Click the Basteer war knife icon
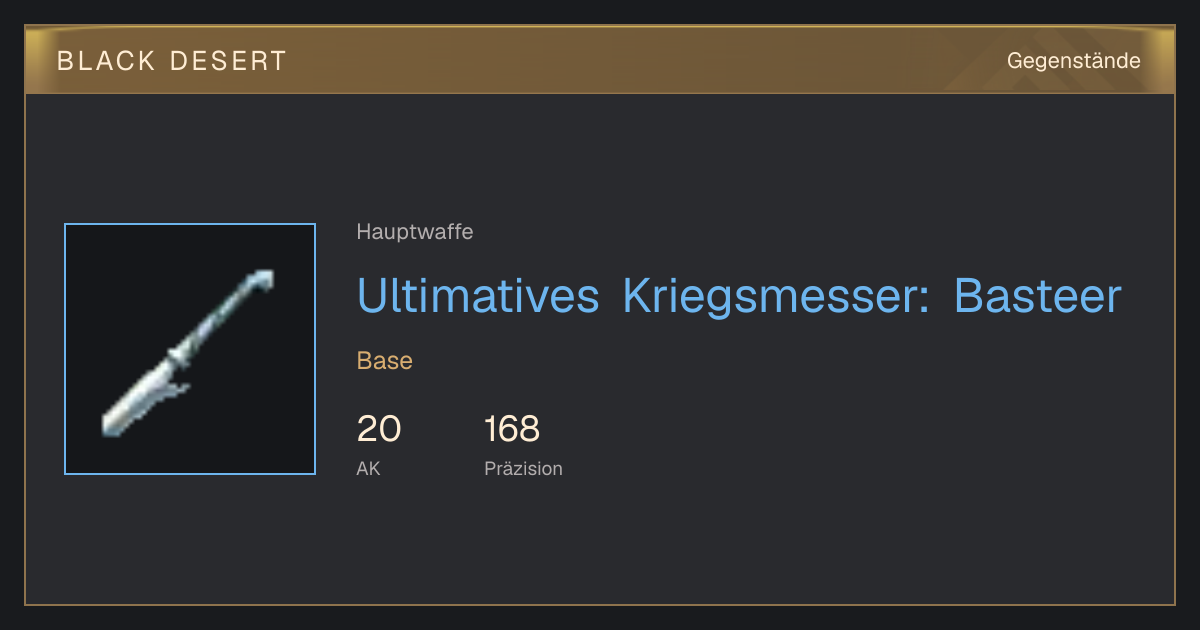 coord(190,349)
